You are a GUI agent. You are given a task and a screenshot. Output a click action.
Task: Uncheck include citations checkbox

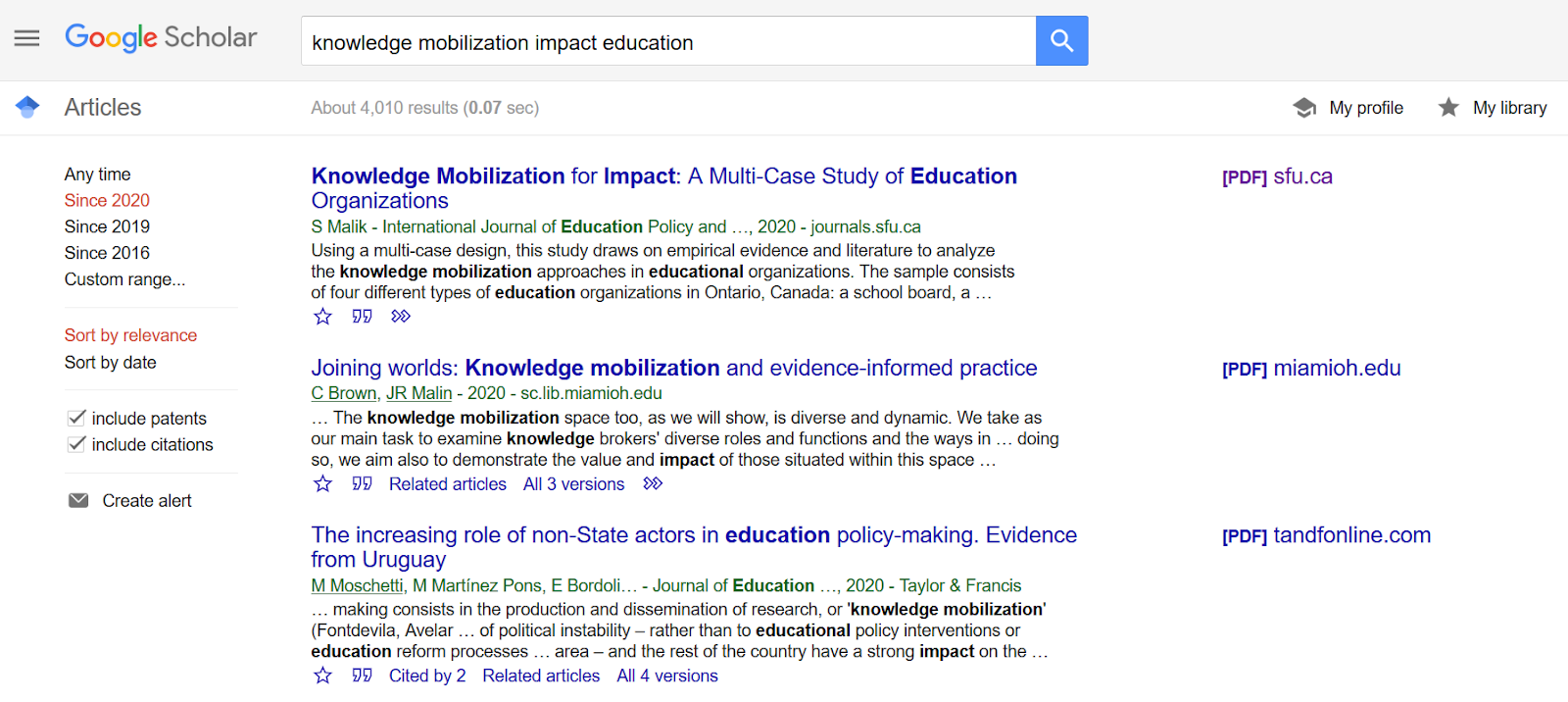point(76,444)
